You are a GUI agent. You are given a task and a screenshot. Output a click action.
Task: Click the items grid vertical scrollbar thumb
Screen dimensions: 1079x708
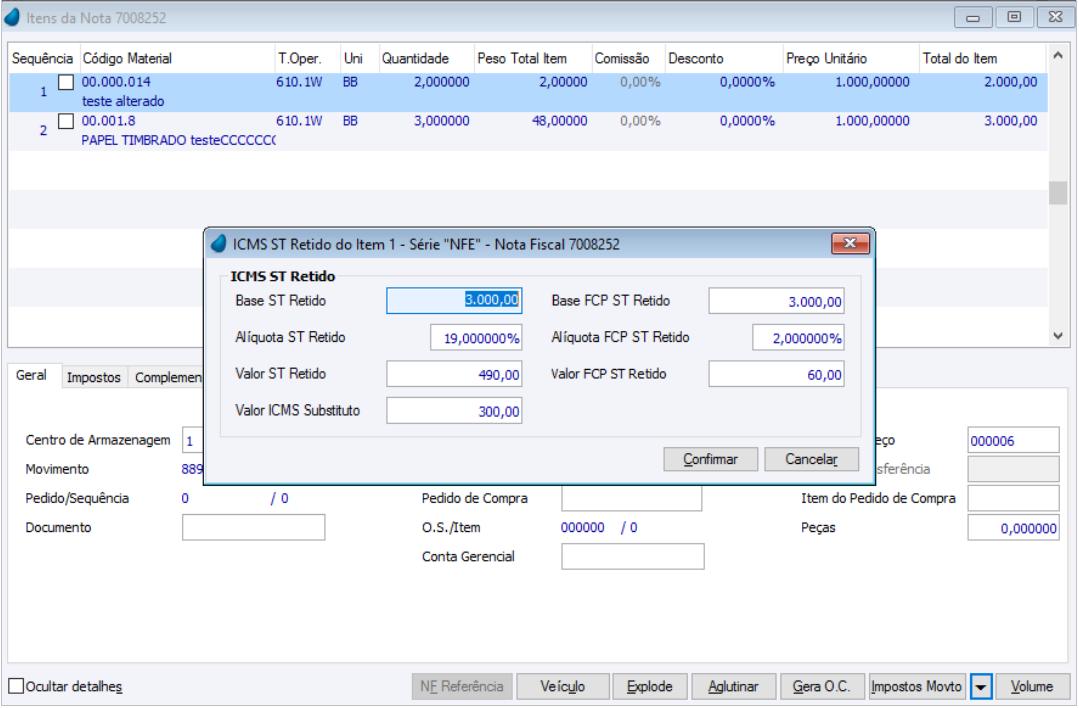[1058, 193]
